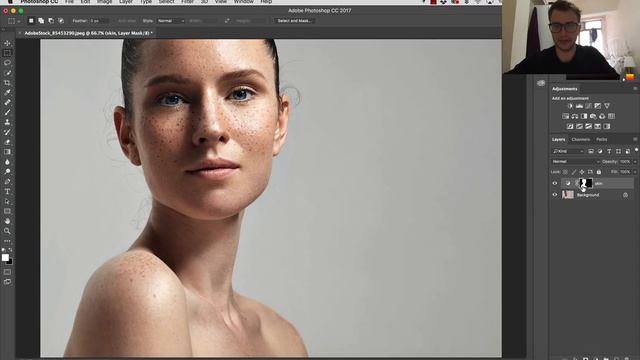Image resolution: width=640 pixels, height=360 pixels.
Task: Select the History Brush tool
Action: tap(7, 132)
